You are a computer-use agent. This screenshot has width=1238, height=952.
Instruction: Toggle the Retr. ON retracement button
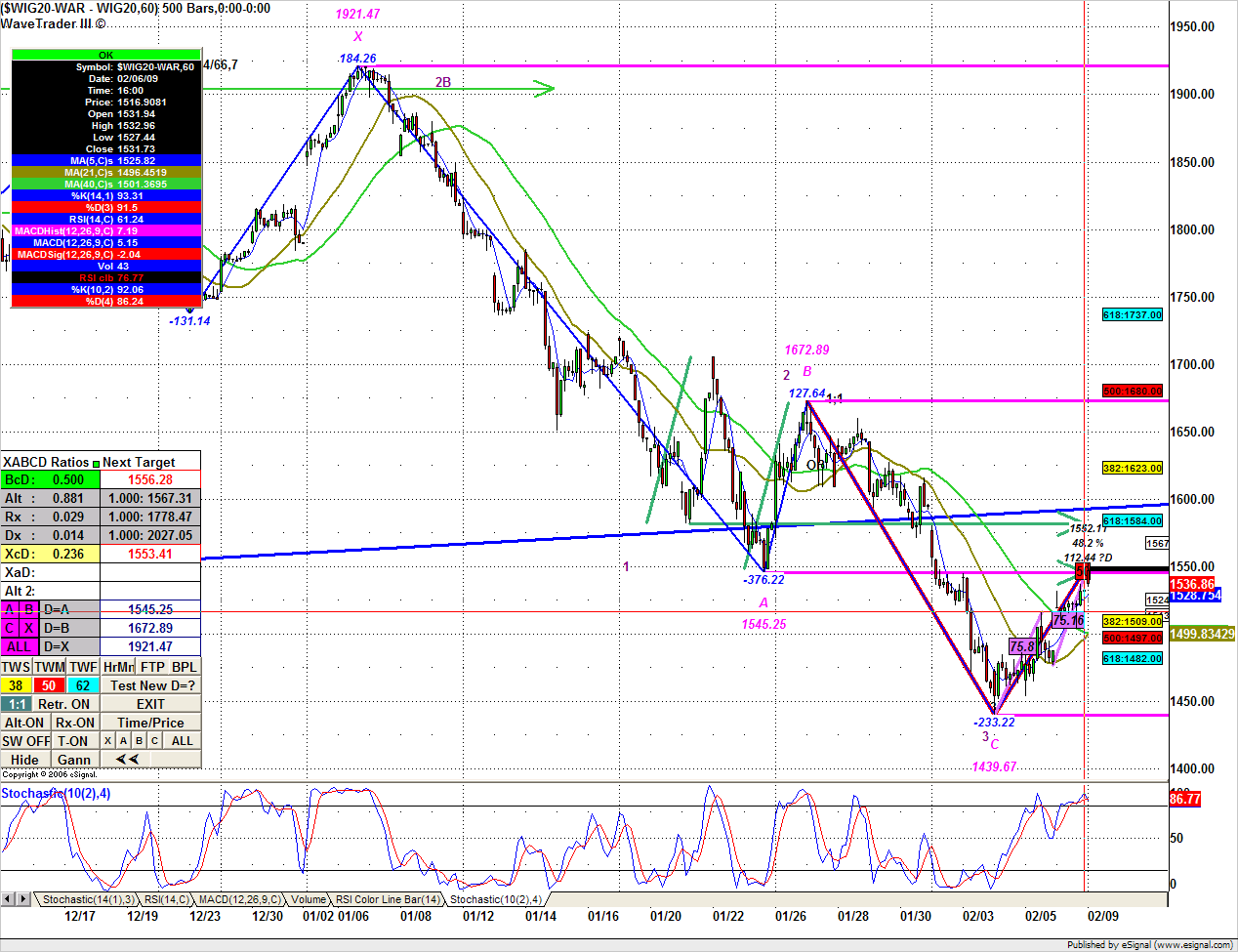(x=66, y=704)
